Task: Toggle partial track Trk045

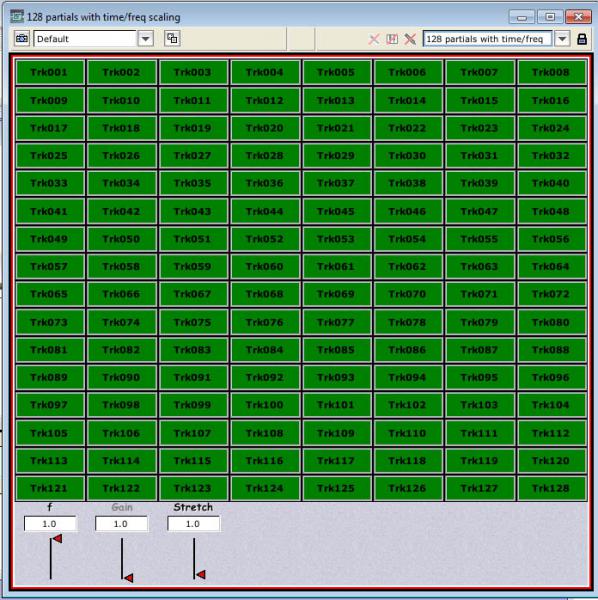Action: pyautogui.click(x=336, y=211)
